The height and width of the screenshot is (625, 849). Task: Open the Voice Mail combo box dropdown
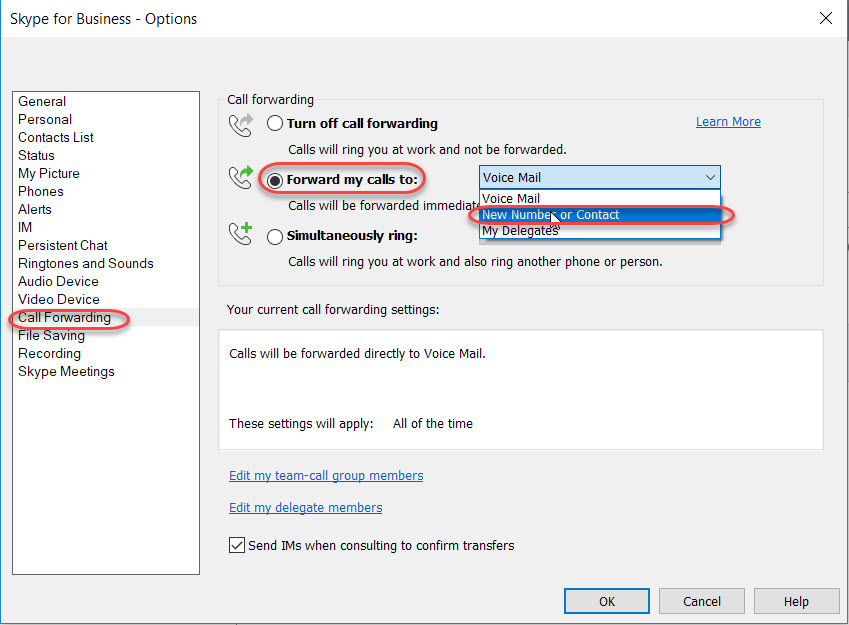coord(713,177)
